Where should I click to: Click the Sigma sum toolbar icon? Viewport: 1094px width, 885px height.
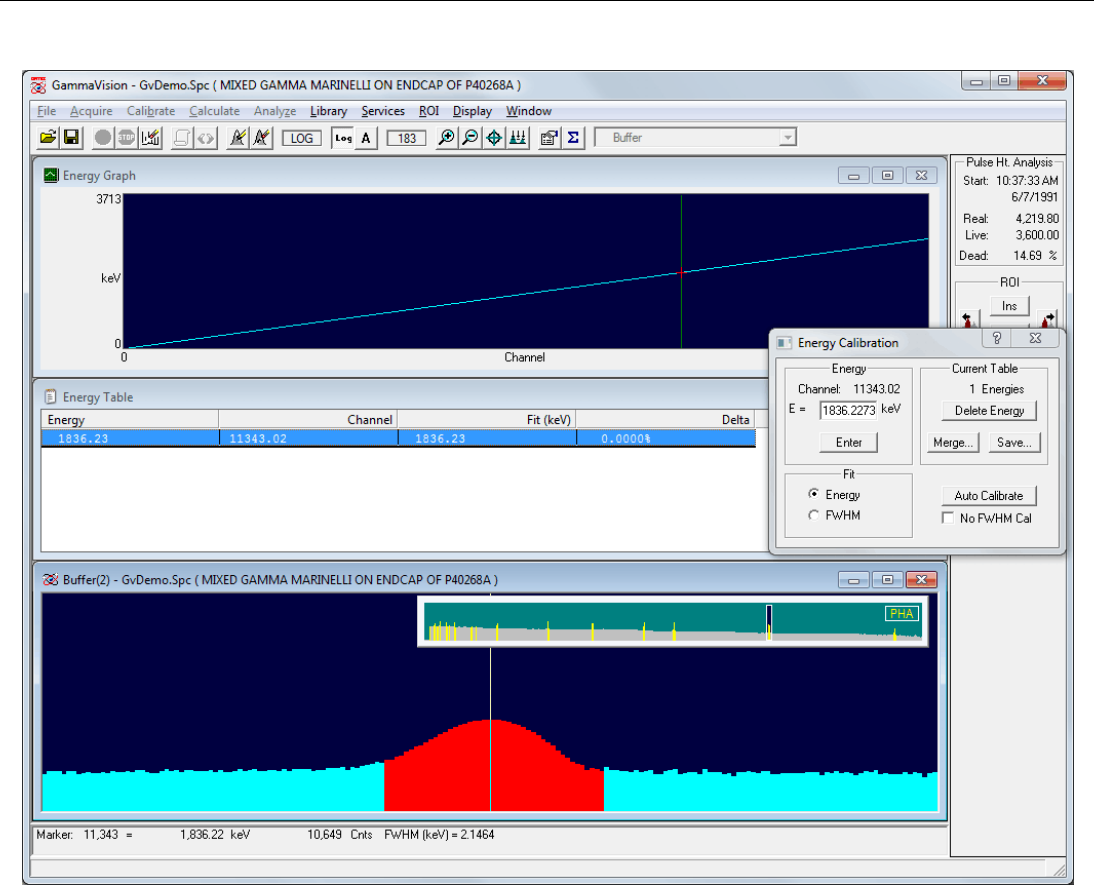(x=573, y=138)
